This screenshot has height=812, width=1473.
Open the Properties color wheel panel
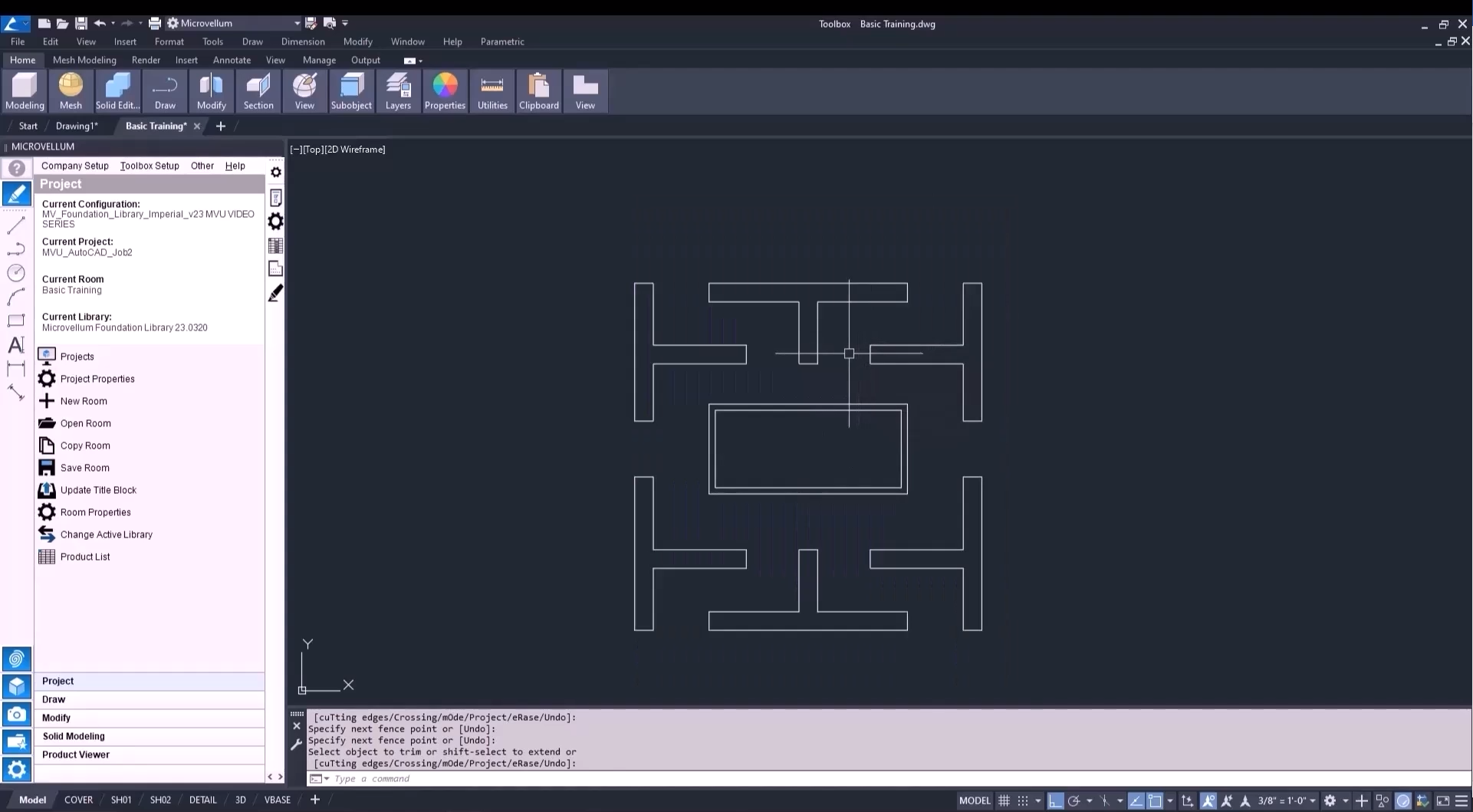pos(445,91)
